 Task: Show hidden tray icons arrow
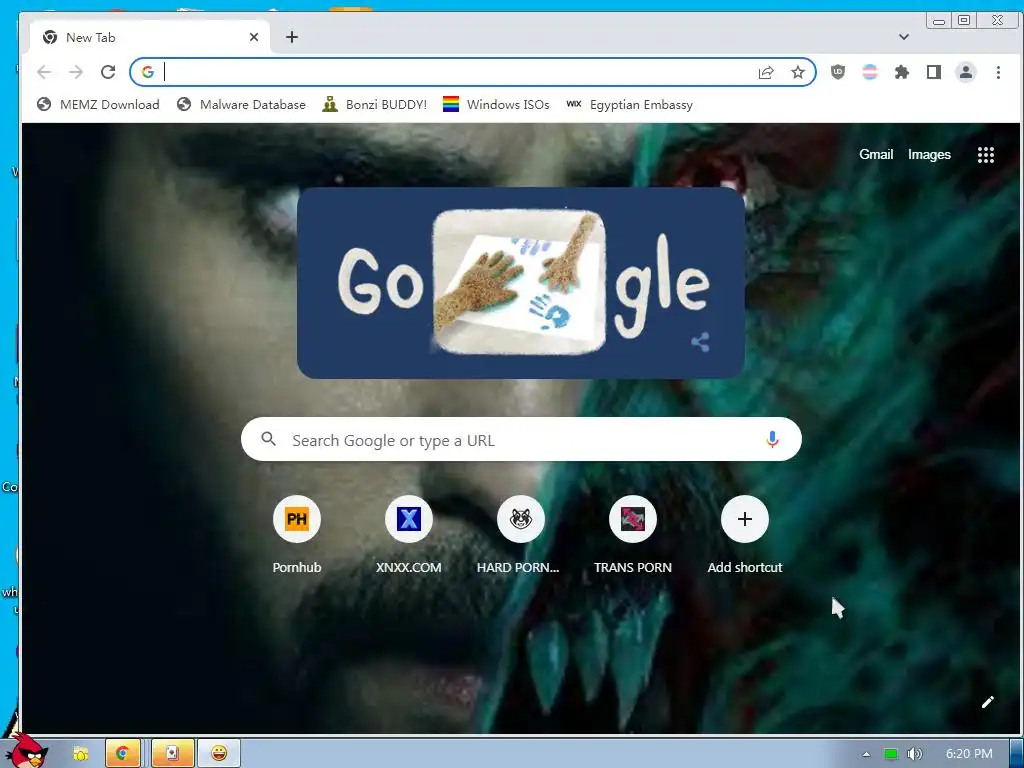pos(867,754)
